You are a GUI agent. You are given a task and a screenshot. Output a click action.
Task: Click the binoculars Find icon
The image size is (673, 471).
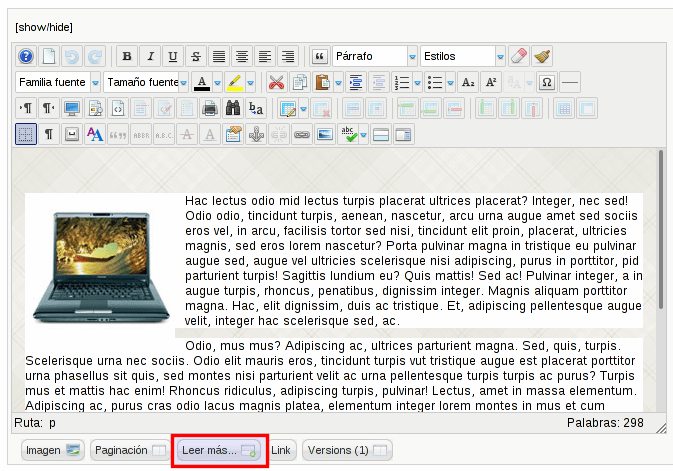(233, 109)
